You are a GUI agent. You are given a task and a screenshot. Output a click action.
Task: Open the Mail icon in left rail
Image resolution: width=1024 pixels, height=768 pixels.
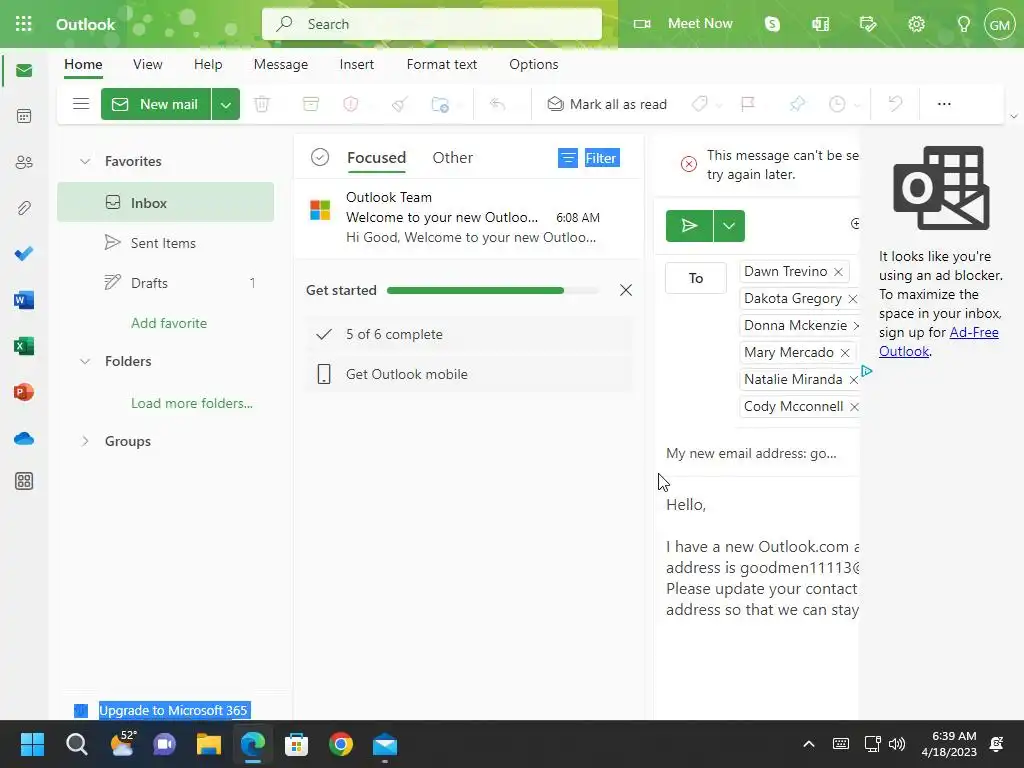click(24, 71)
